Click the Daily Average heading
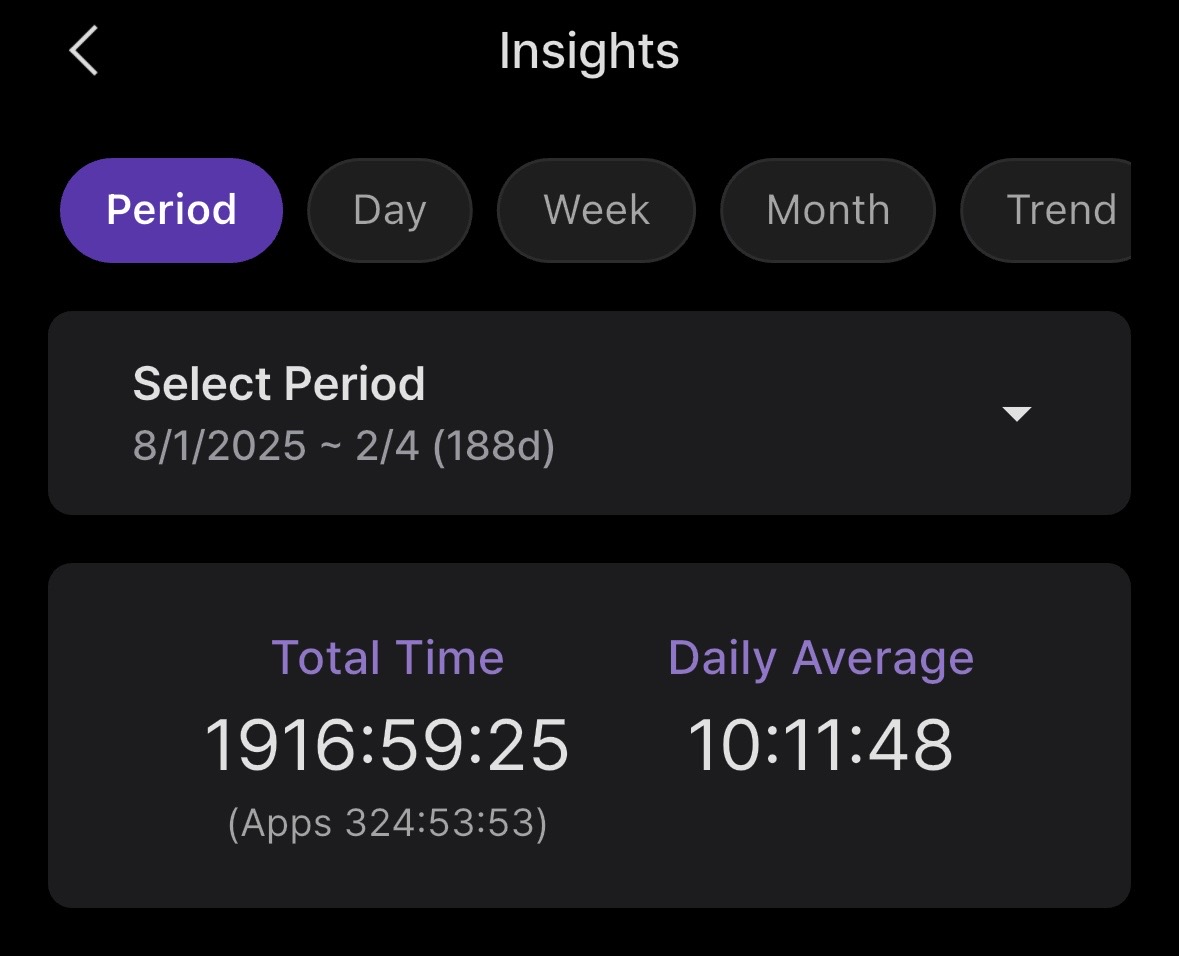Screen dimensions: 1179x956 point(820,658)
